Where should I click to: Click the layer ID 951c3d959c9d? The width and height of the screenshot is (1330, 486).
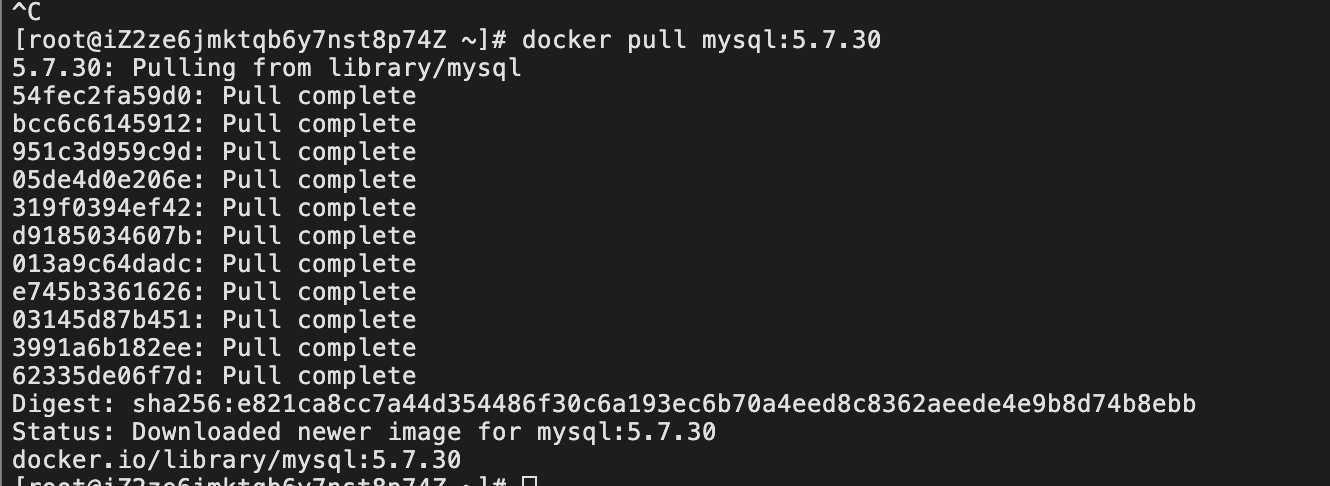(103, 153)
